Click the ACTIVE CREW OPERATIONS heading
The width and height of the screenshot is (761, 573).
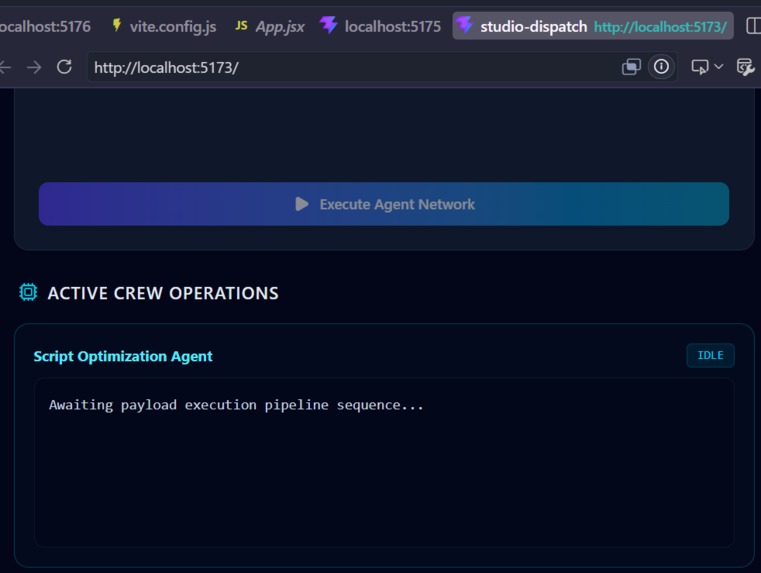(163, 293)
